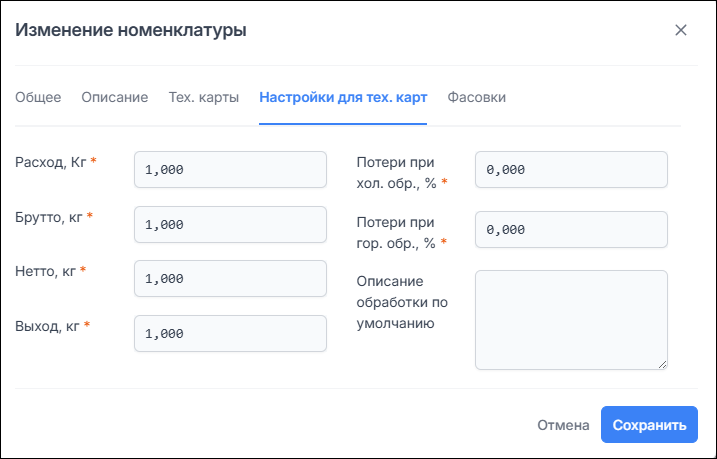Click the Потери при хол. обр. label

[x=396, y=171]
